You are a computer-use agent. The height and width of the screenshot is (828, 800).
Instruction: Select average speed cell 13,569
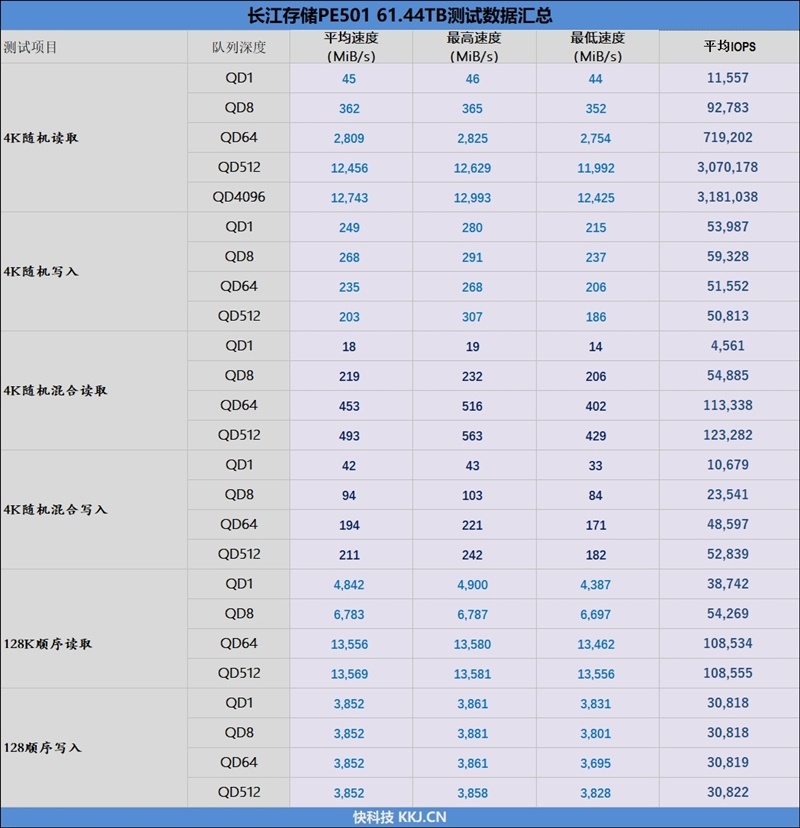[x=351, y=673]
